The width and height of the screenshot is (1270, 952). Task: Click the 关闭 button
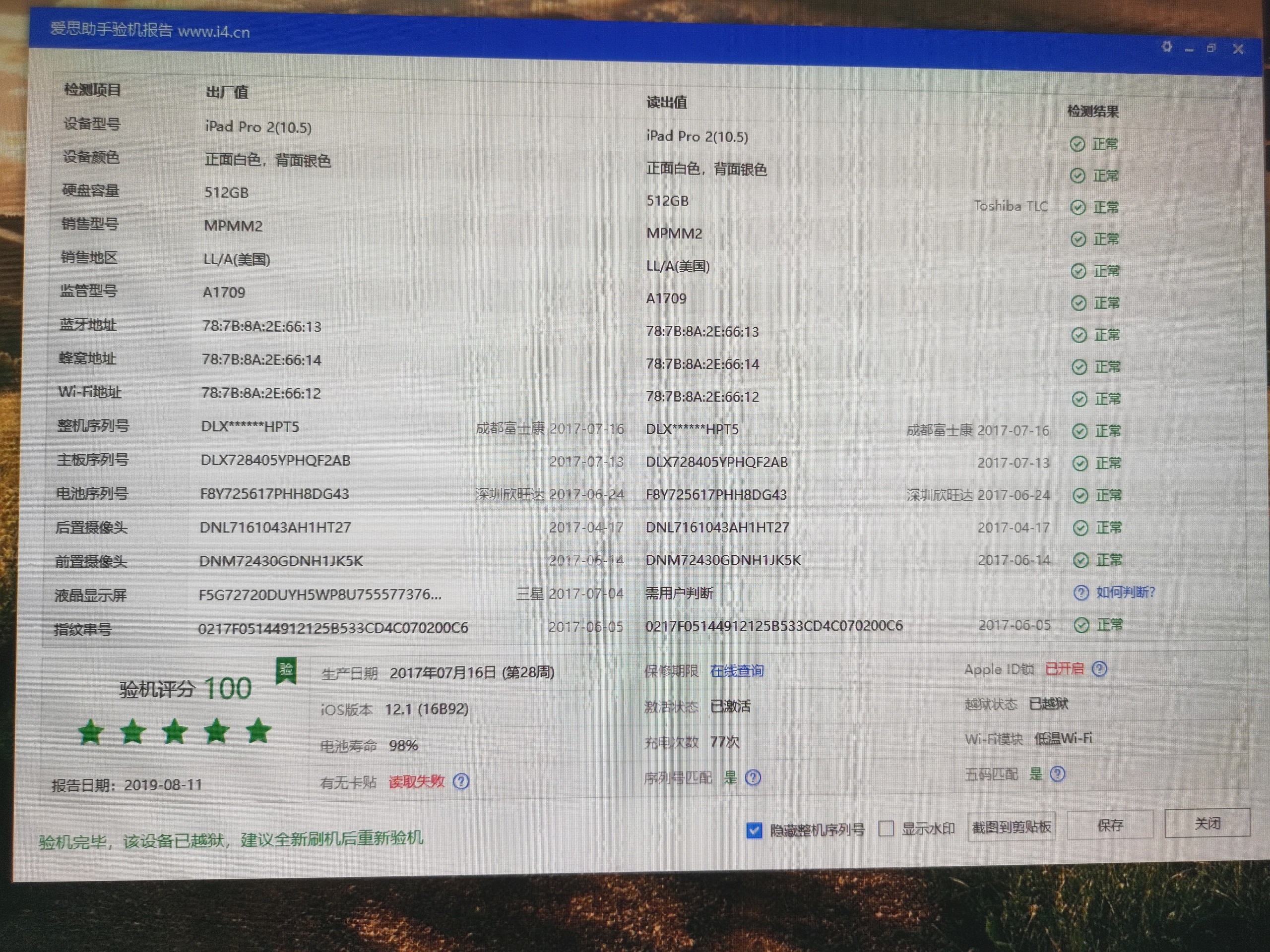(x=1207, y=824)
